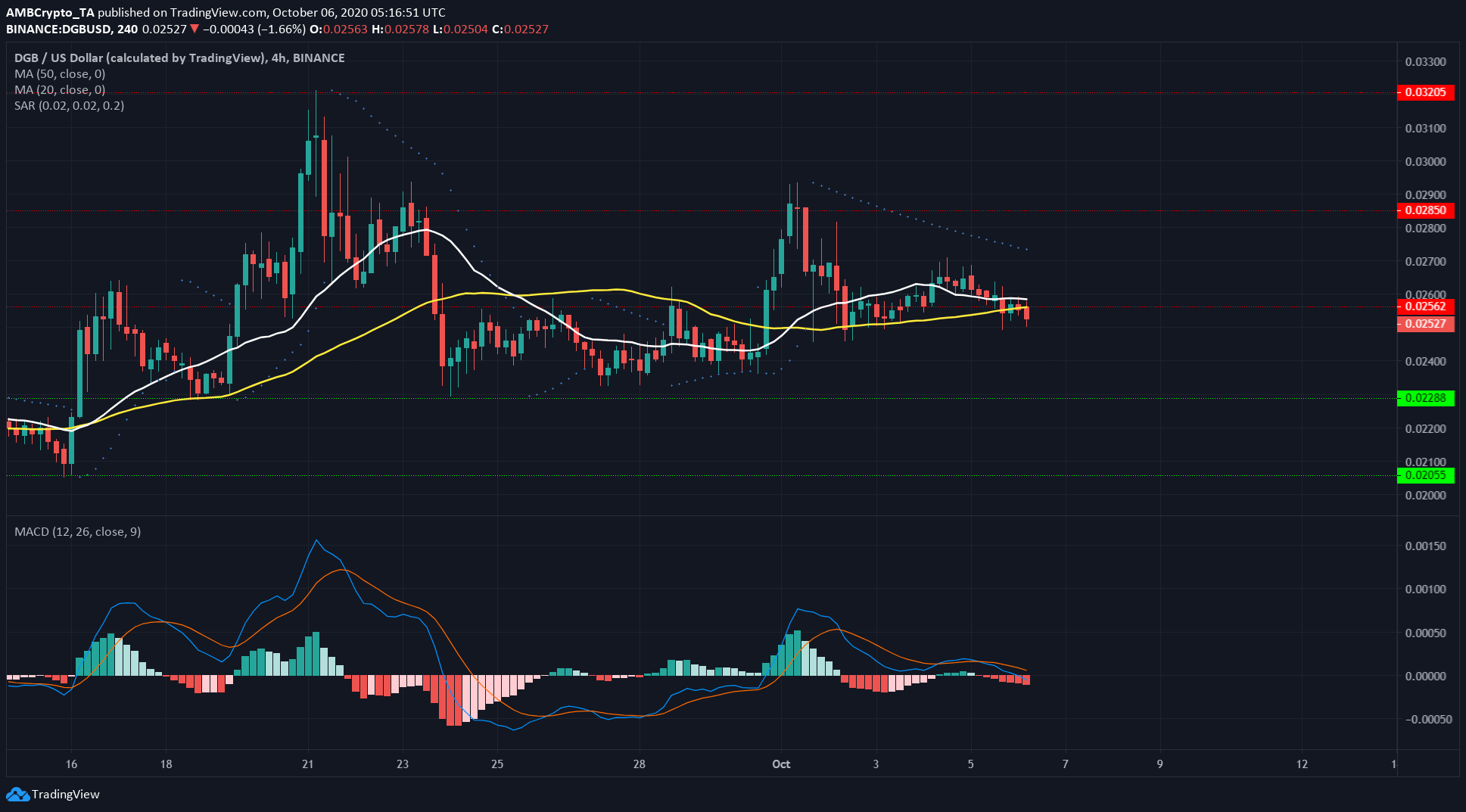This screenshot has height=812, width=1466.
Task: Click the 0.02700 price axis label
Action: tap(1425, 261)
